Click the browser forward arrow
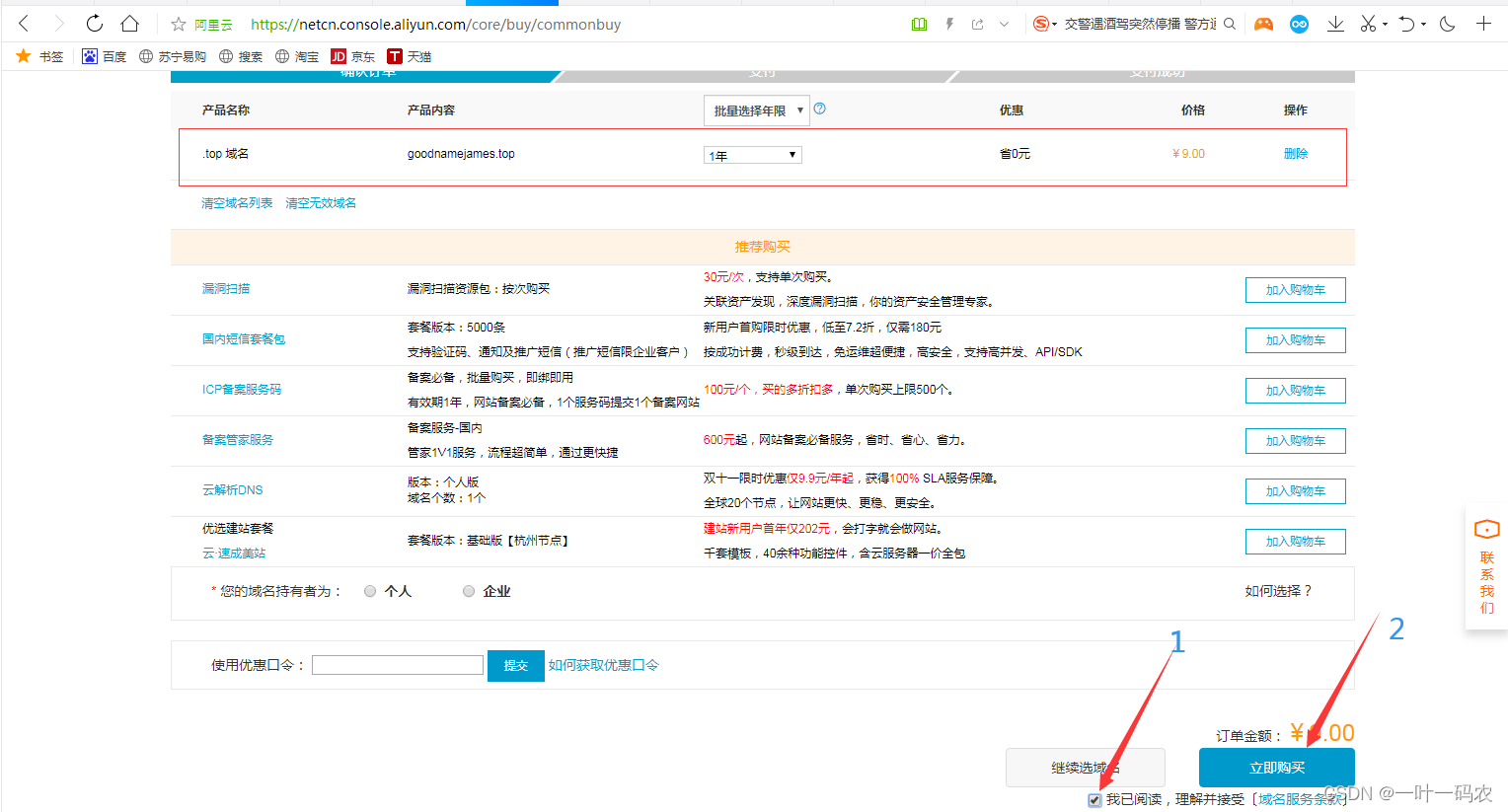The height and width of the screenshot is (812, 1508). pyautogui.click(x=58, y=24)
